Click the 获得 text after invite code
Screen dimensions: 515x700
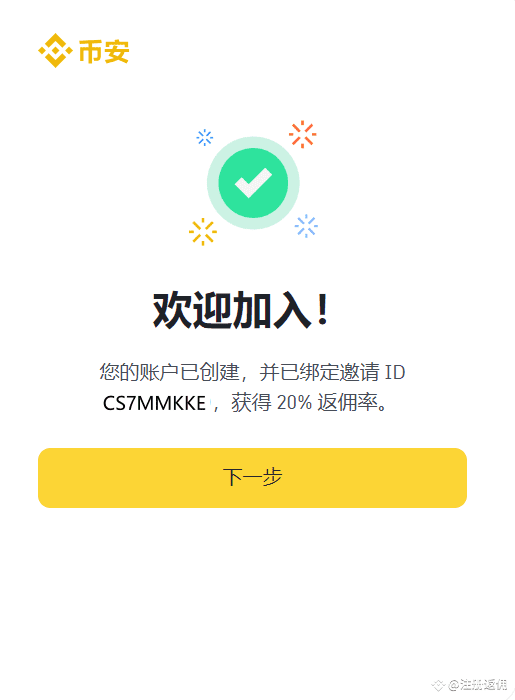tap(251, 403)
